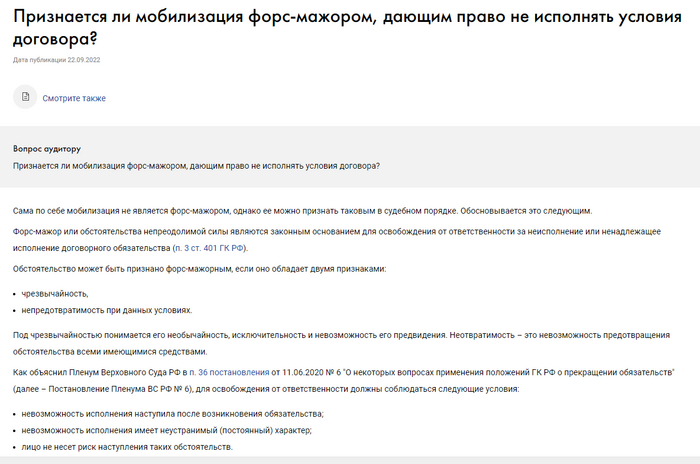The image size is (700, 464).
Task: Click the article title about мобилизация форс-мажором
Action: [x=347, y=28]
